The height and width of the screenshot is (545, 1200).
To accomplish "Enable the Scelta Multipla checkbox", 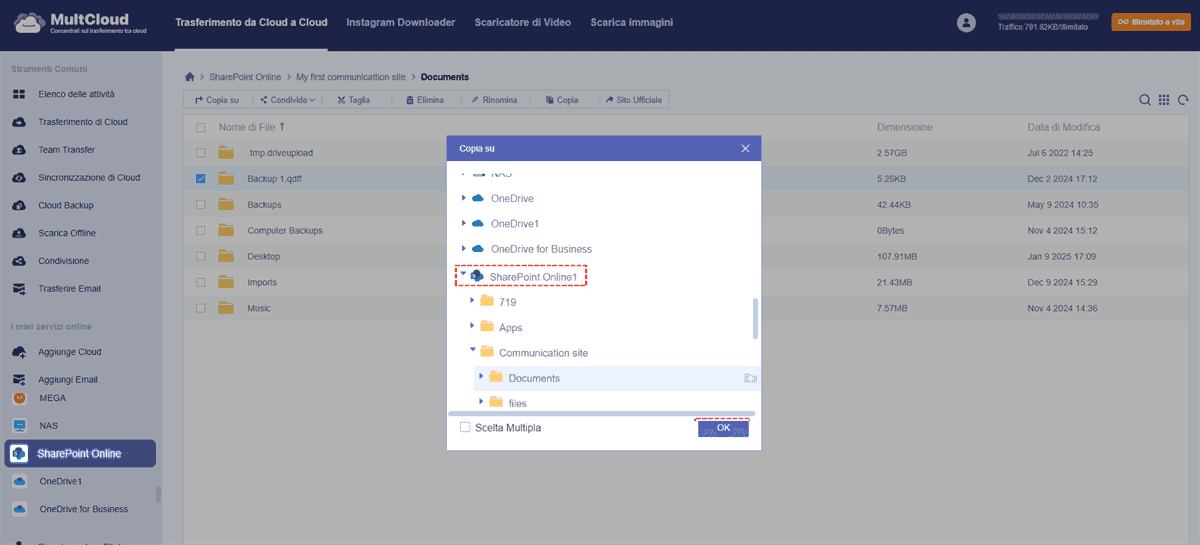I will 465,428.
